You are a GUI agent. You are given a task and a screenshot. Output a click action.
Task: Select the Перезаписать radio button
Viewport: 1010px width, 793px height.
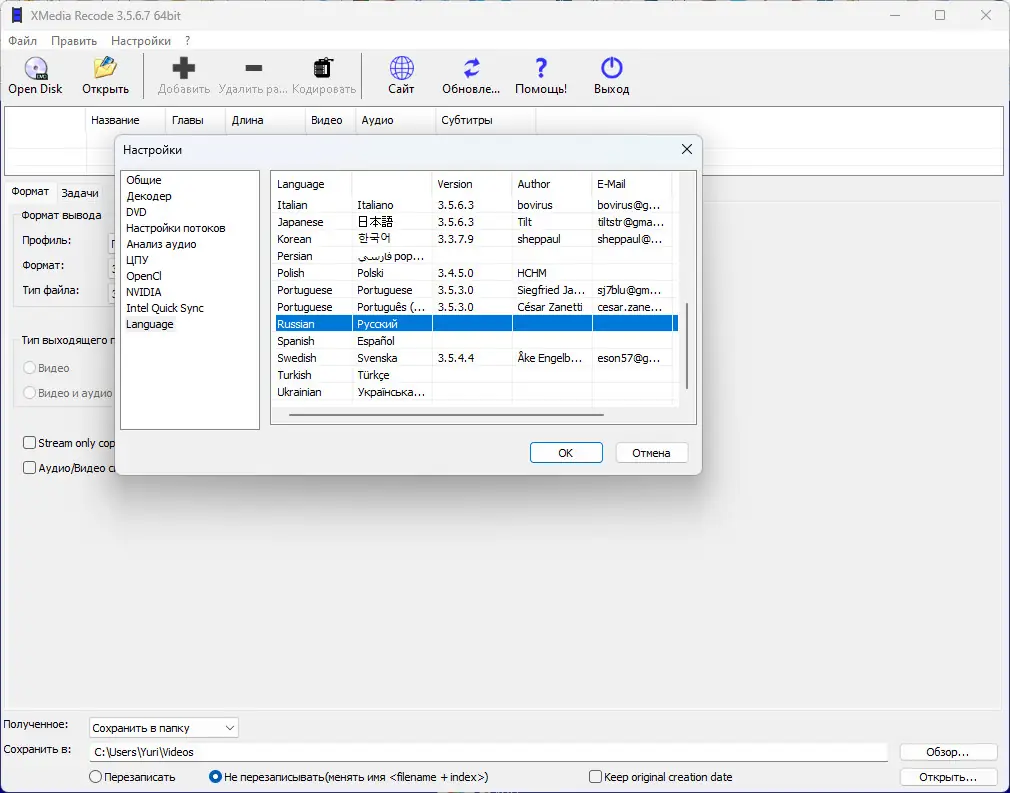pos(95,777)
